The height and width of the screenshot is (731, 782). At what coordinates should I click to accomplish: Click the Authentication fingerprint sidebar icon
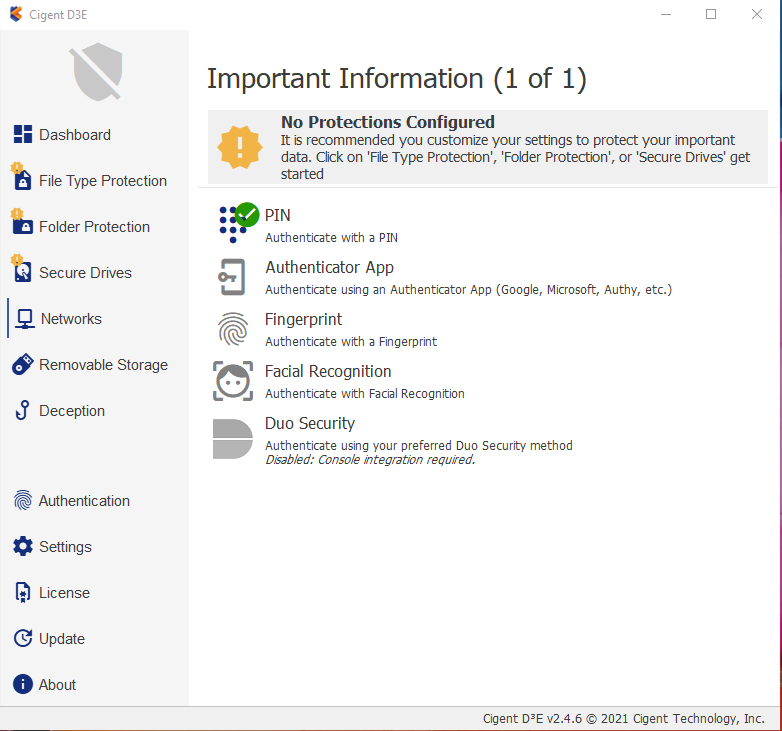tap(23, 500)
